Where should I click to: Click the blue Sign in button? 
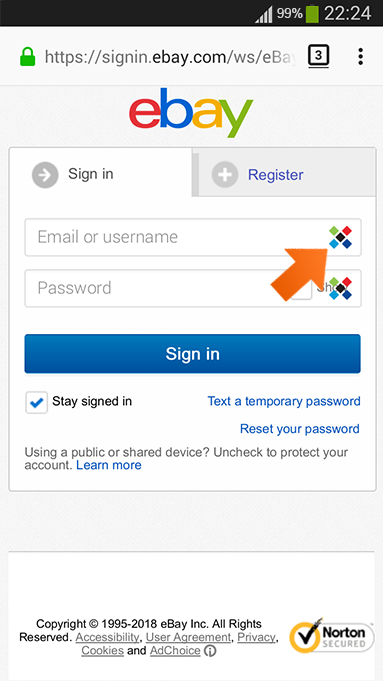tap(192, 354)
